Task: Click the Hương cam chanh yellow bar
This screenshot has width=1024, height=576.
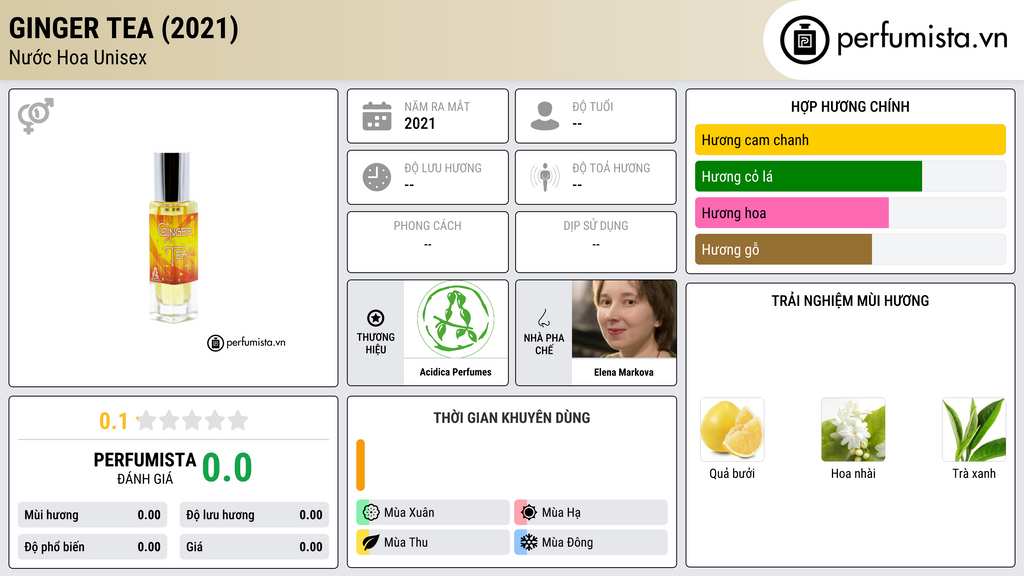Action: 850,140
